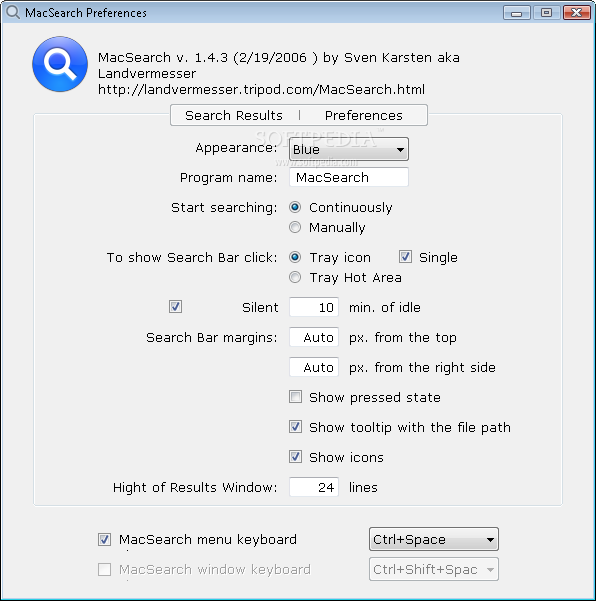Click the landvermesser.tripod.com URL text

pyautogui.click(x=261, y=89)
